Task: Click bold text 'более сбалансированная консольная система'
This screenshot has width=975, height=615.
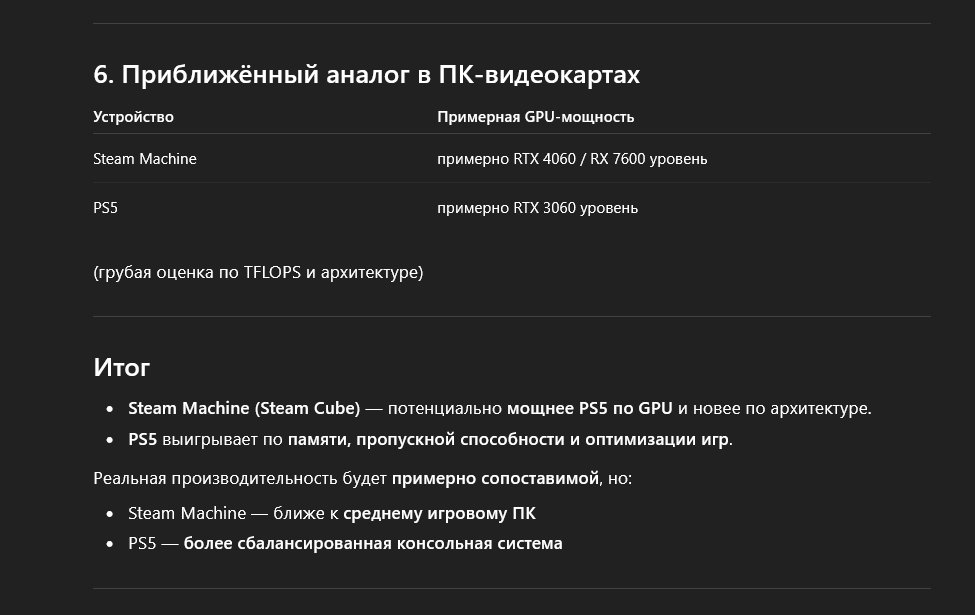Action: point(373,543)
